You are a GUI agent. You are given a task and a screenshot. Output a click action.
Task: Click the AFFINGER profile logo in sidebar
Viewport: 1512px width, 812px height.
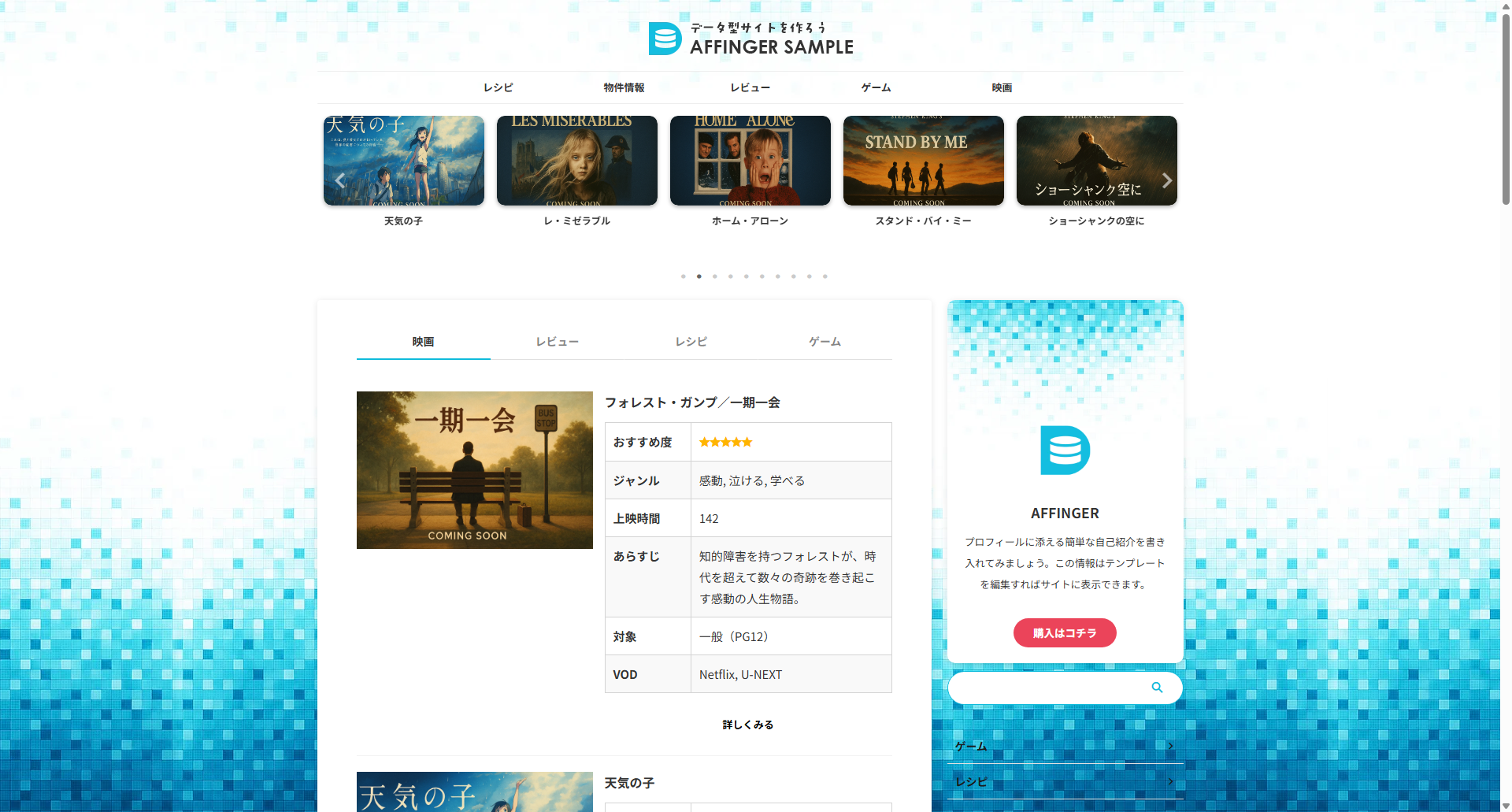[1065, 450]
